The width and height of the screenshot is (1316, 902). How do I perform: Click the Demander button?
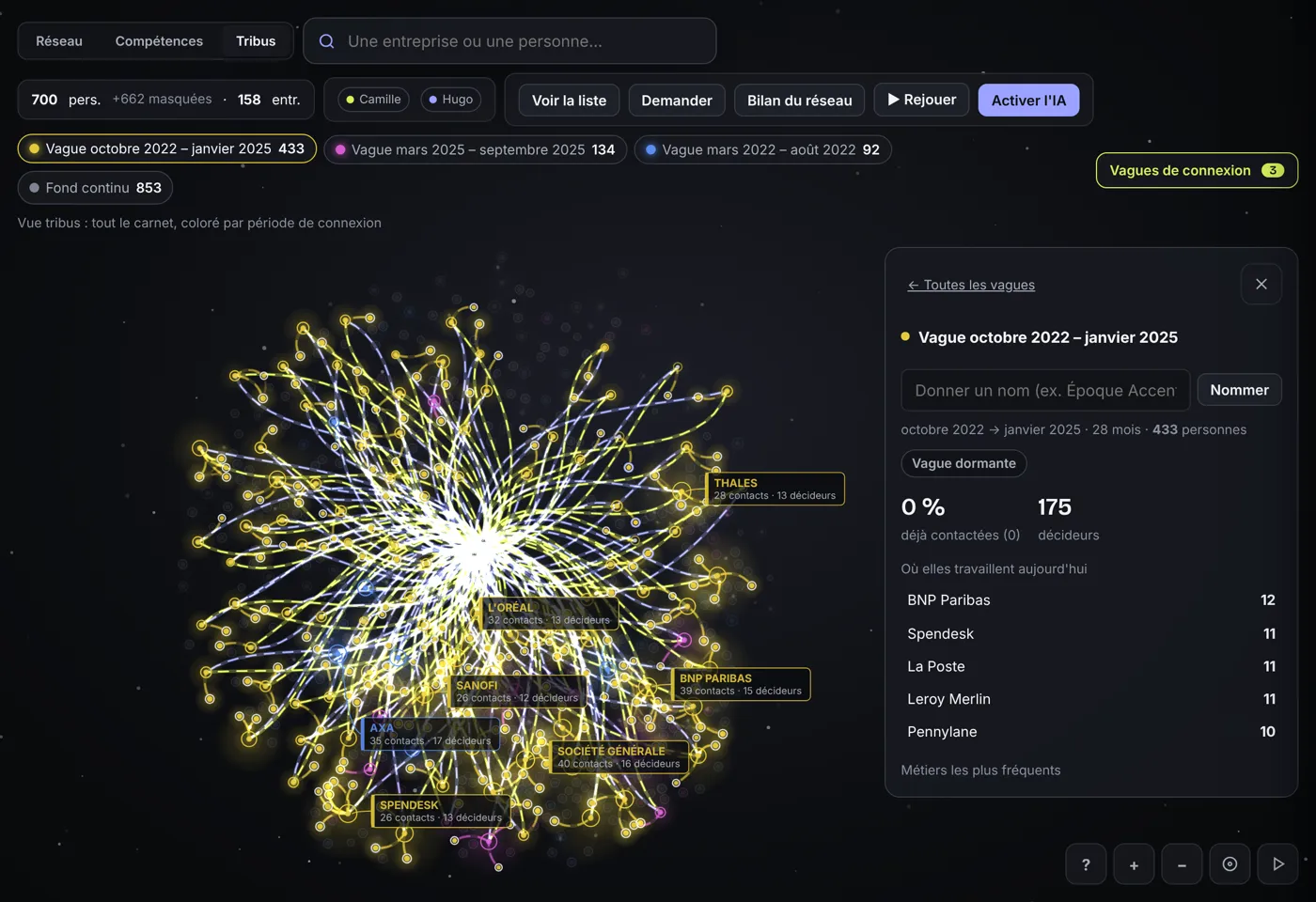click(x=677, y=101)
